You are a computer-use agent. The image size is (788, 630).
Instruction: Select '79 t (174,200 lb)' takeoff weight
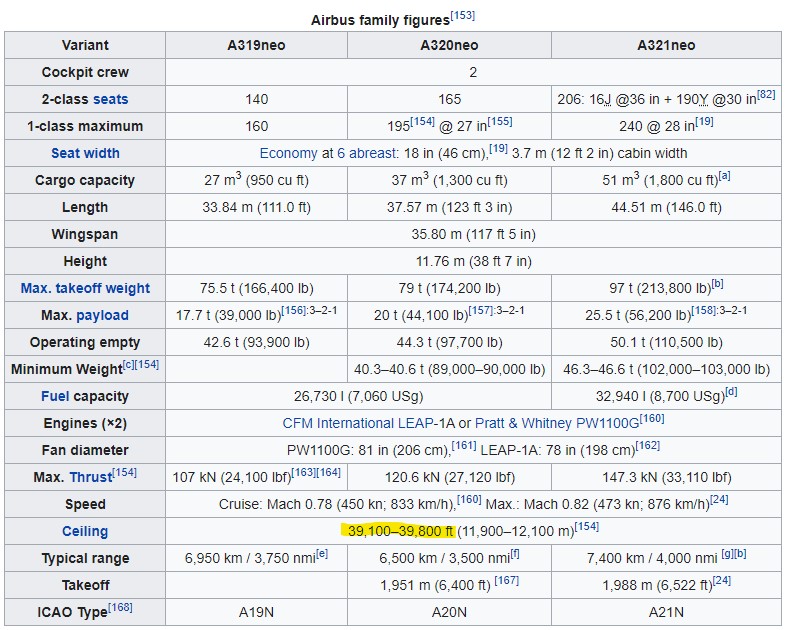tap(449, 288)
